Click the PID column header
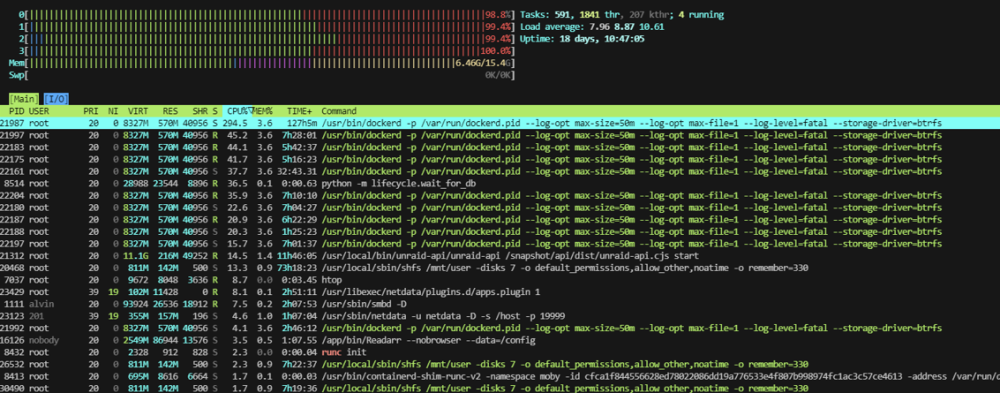This screenshot has width=1000, height=393. 17,111
